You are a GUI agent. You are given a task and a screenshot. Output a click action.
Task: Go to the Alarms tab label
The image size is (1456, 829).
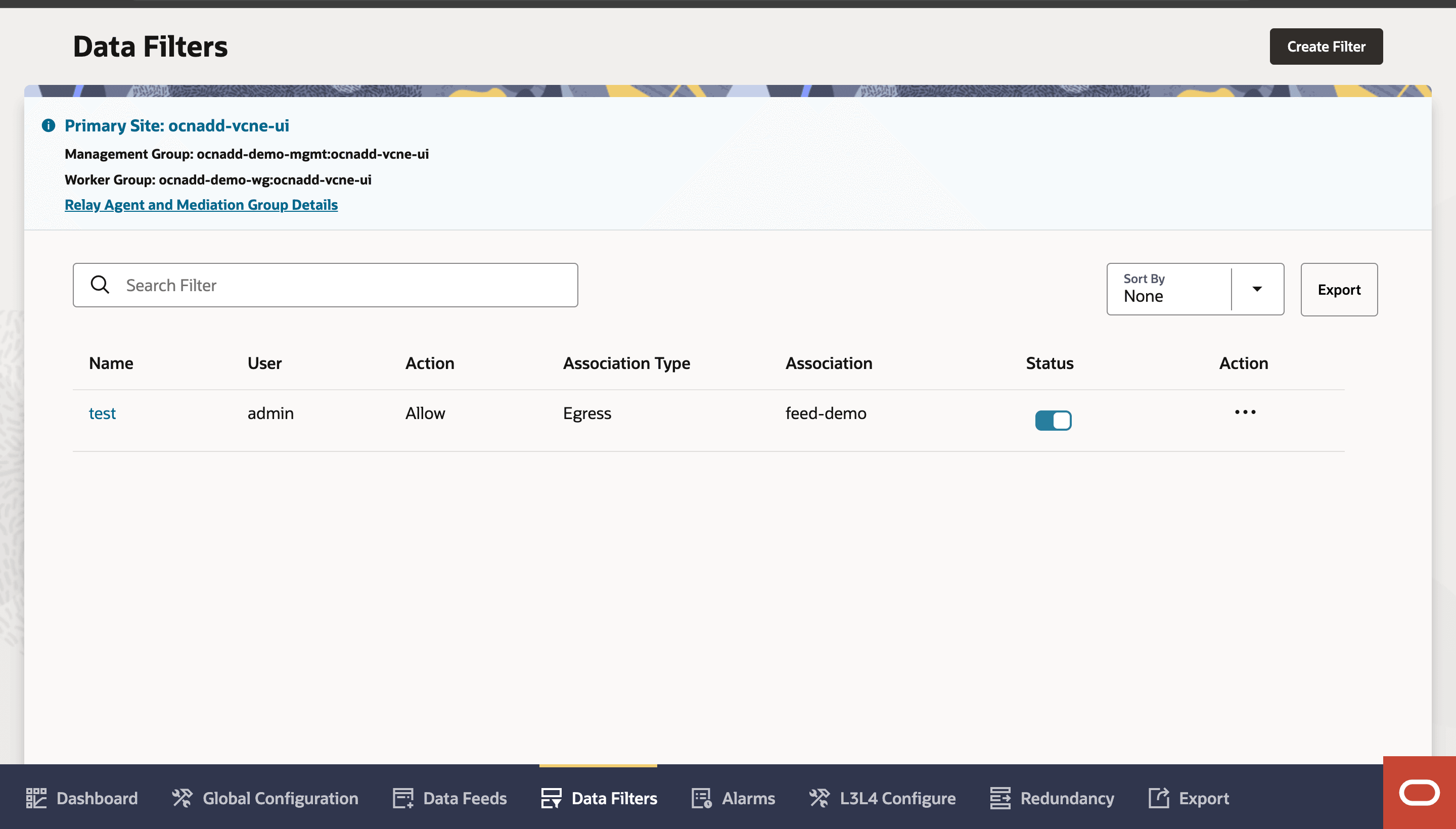(748, 798)
